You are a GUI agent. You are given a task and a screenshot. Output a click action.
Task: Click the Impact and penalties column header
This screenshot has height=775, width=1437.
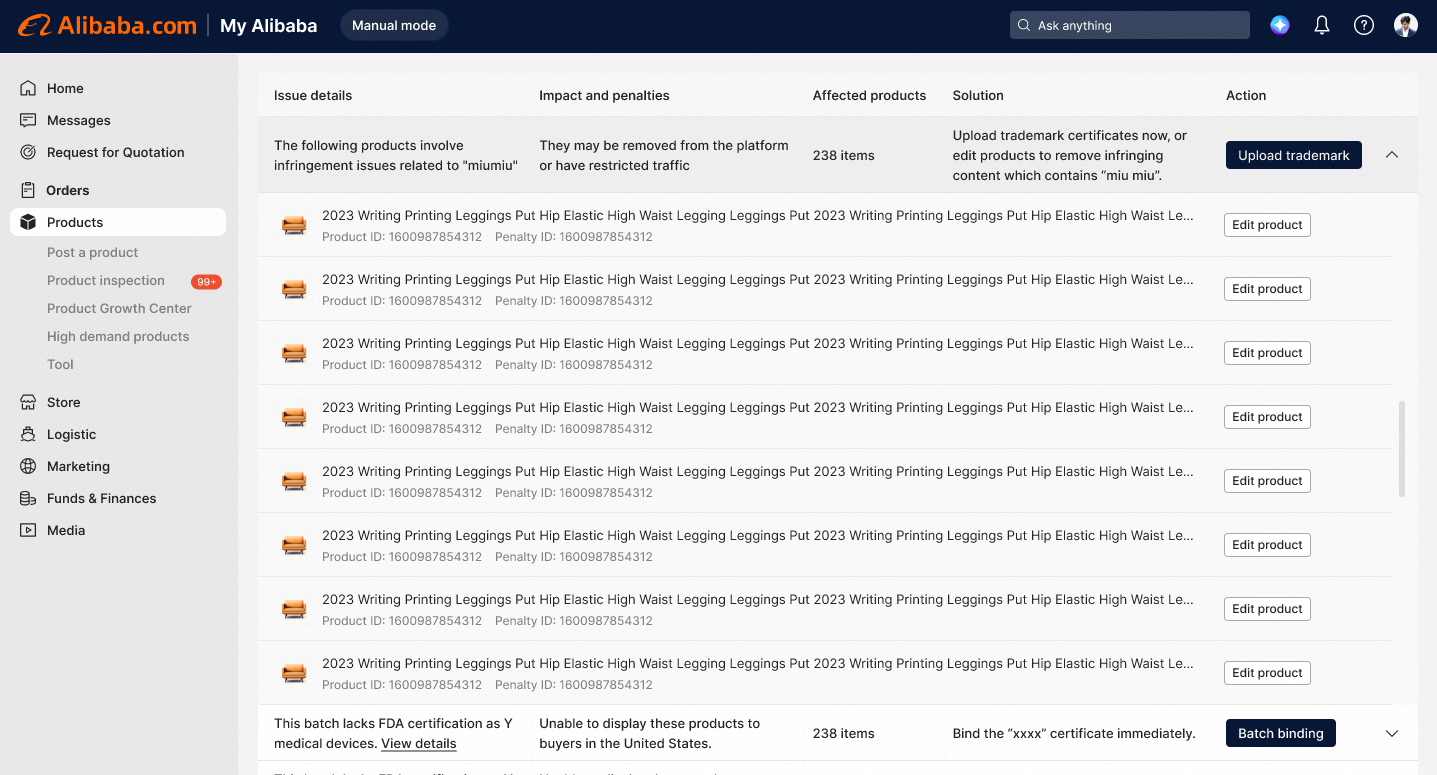[604, 95]
